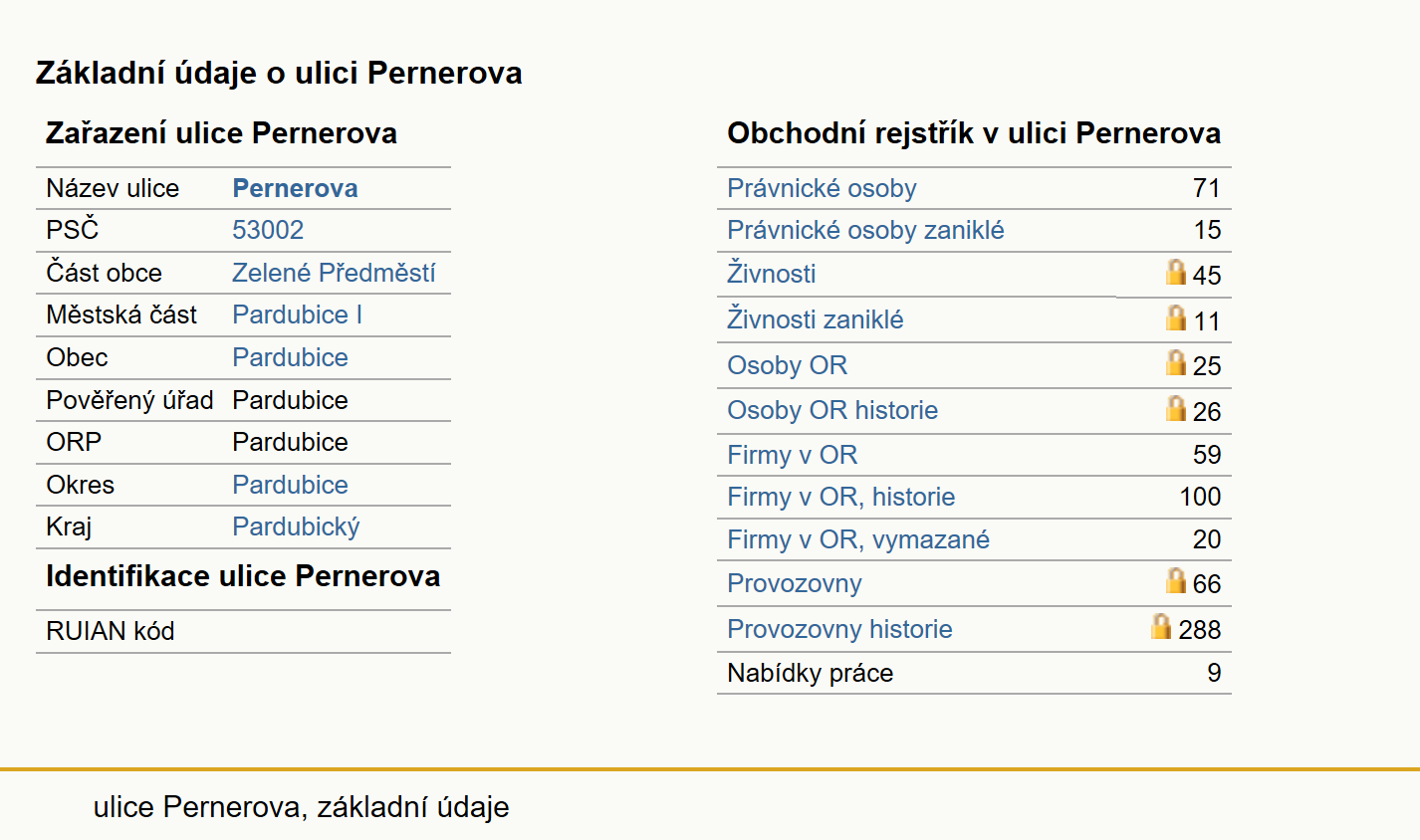Open the Zelené Předměstí link
Image resolution: width=1420 pixels, height=840 pixels.
click(x=334, y=273)
